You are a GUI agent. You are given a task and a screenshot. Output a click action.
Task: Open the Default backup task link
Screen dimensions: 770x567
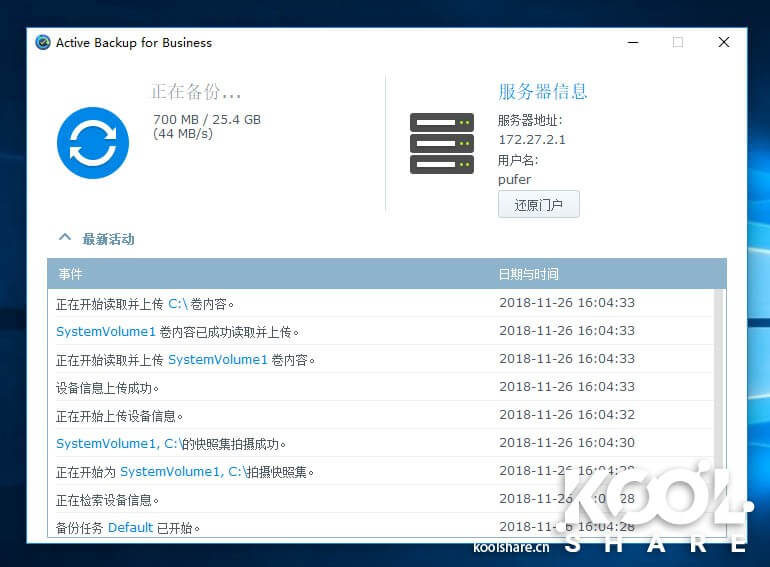(x=130, y=528)
